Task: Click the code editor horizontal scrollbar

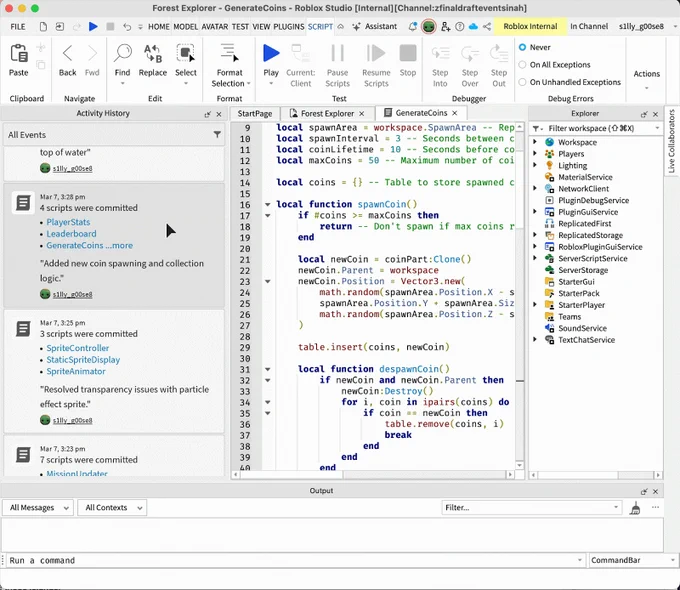Action: (x=373, y=475)
